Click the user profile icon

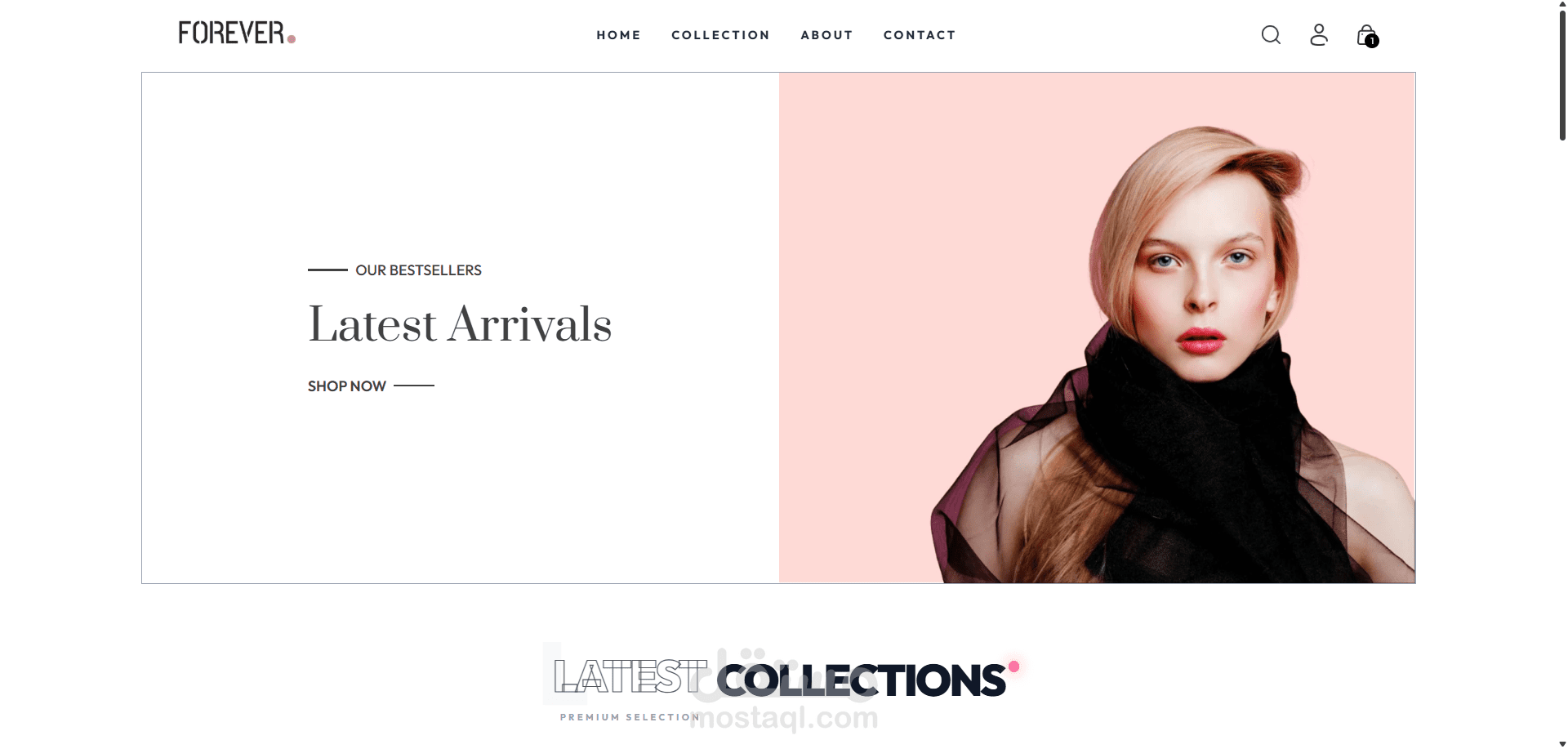coord(1319,34)
